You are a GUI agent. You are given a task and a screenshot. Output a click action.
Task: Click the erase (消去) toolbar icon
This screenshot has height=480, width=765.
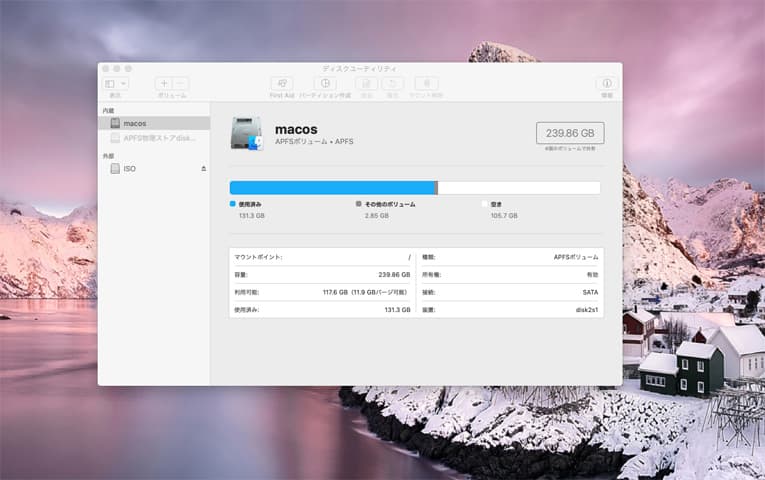(x=365, y=83)
